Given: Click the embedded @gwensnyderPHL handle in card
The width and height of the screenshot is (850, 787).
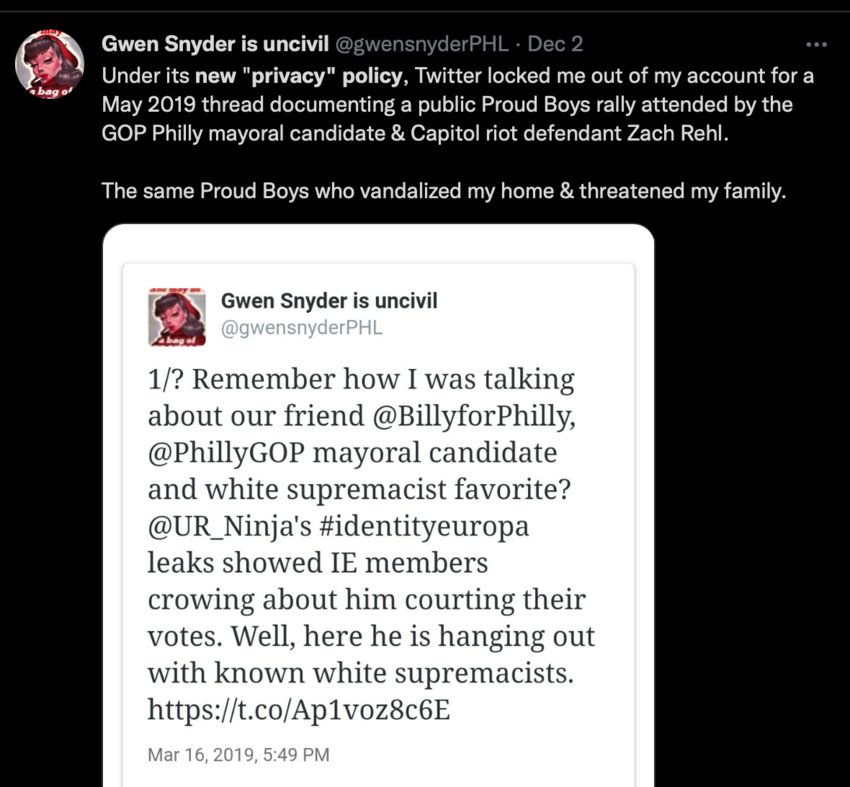Looking at the screenshot, I should tap(302, 328).
